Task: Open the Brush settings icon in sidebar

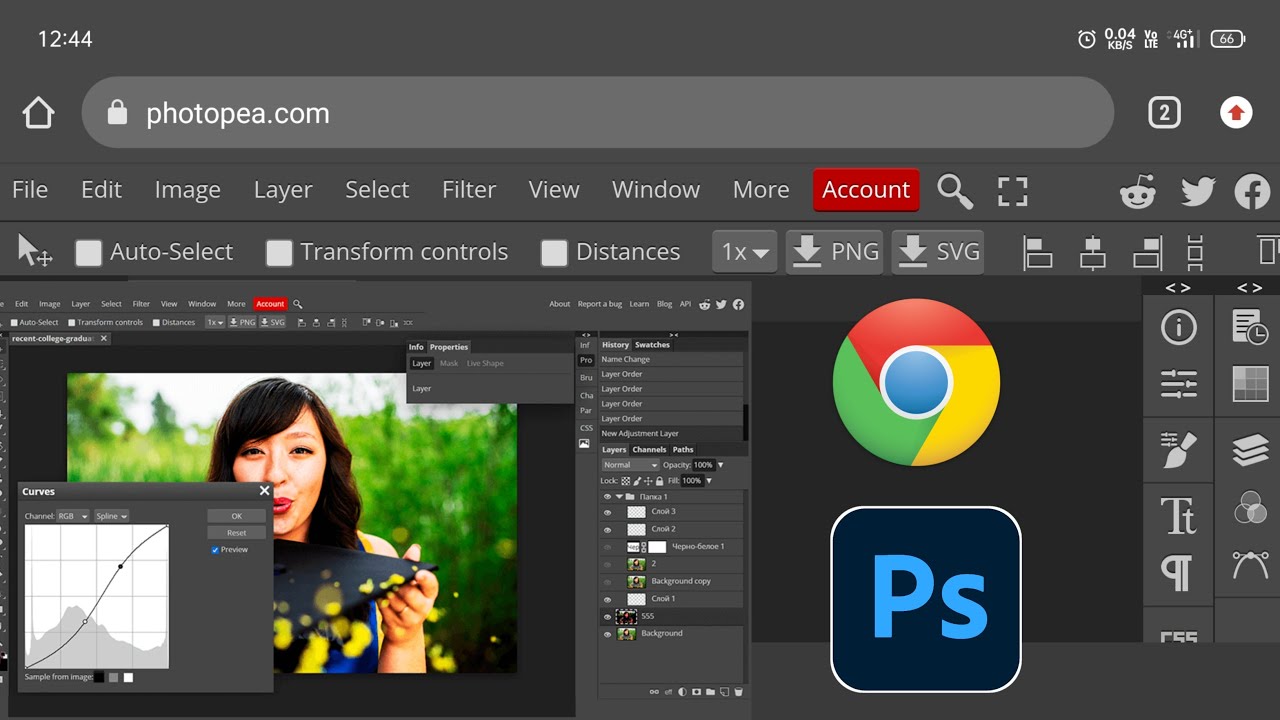Action: coord(1179,450)
